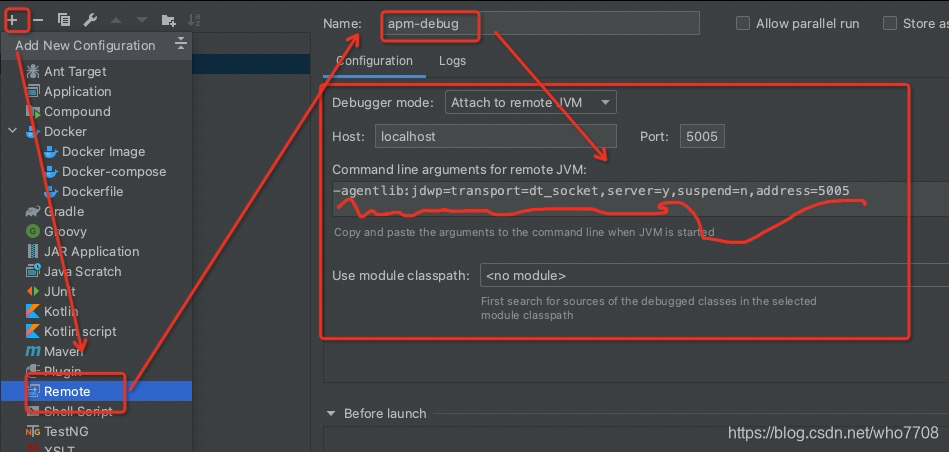Toggle the Store as checkbox
The height and width of the screenshot is (452, 949).
[890, 24]
